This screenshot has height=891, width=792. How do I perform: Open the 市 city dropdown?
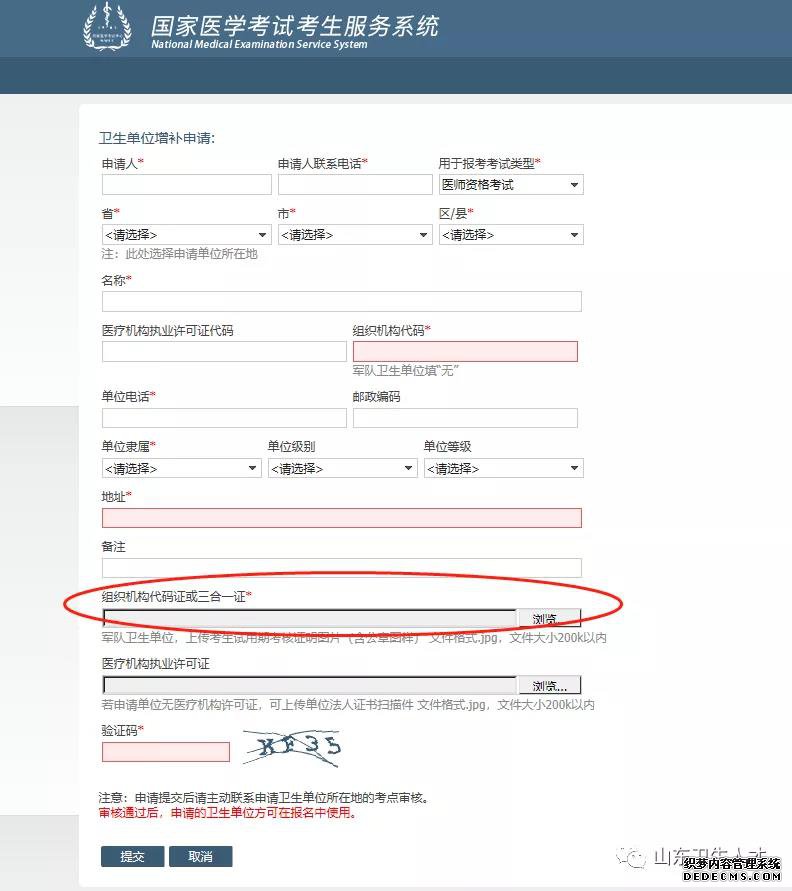pyautogui.click(x=354, y=235)
